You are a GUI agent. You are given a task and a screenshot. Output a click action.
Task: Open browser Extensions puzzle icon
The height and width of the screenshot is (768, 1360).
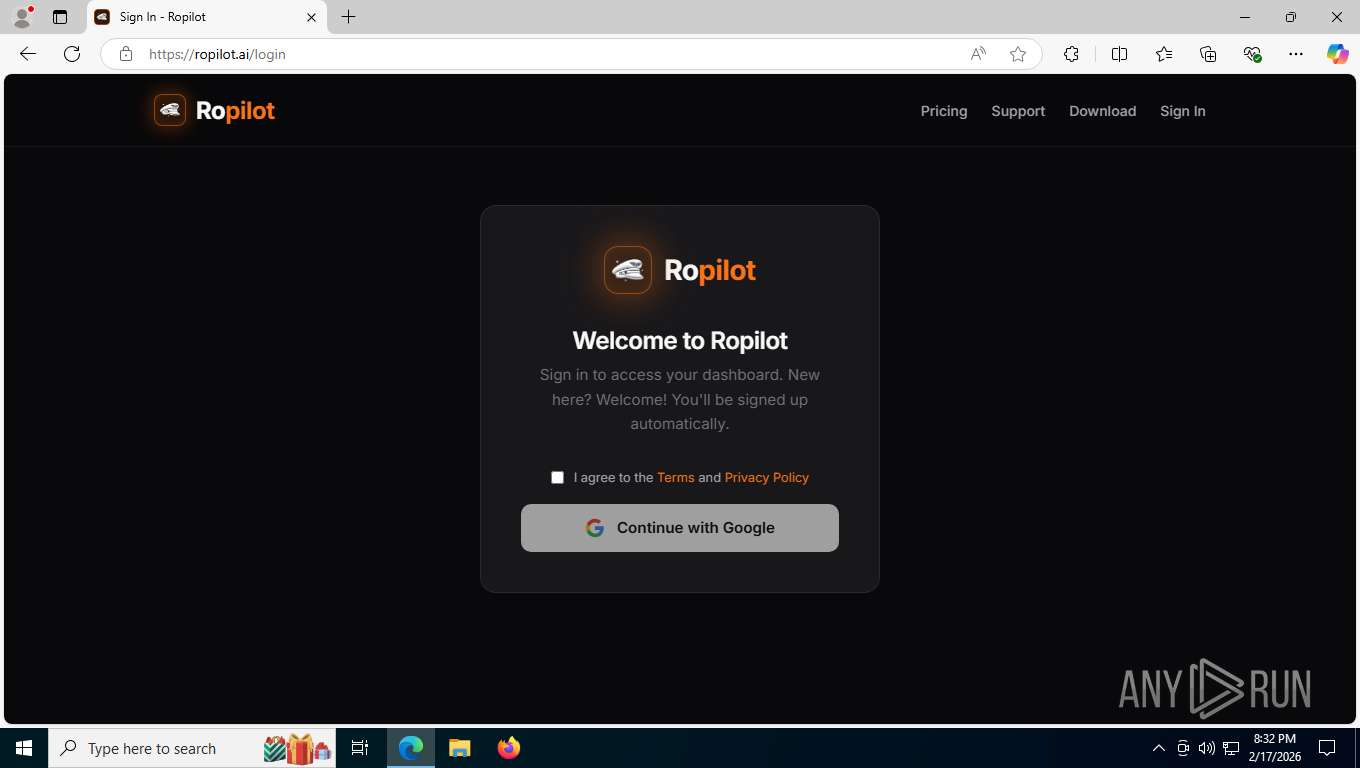pyautogui.click(x=1071, y=54)
